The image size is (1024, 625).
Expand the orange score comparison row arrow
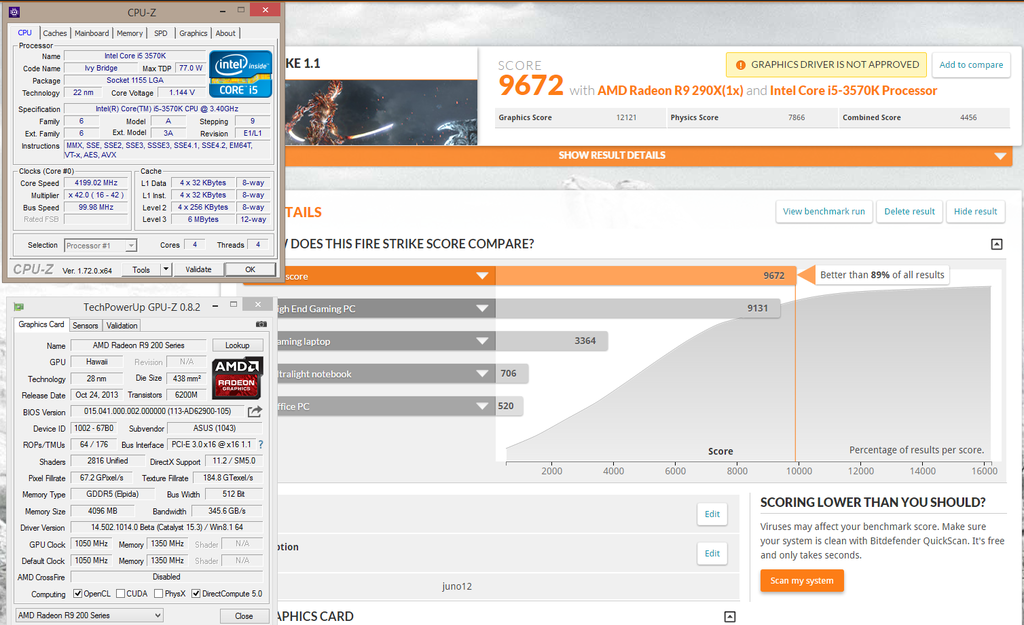point(482,276)
